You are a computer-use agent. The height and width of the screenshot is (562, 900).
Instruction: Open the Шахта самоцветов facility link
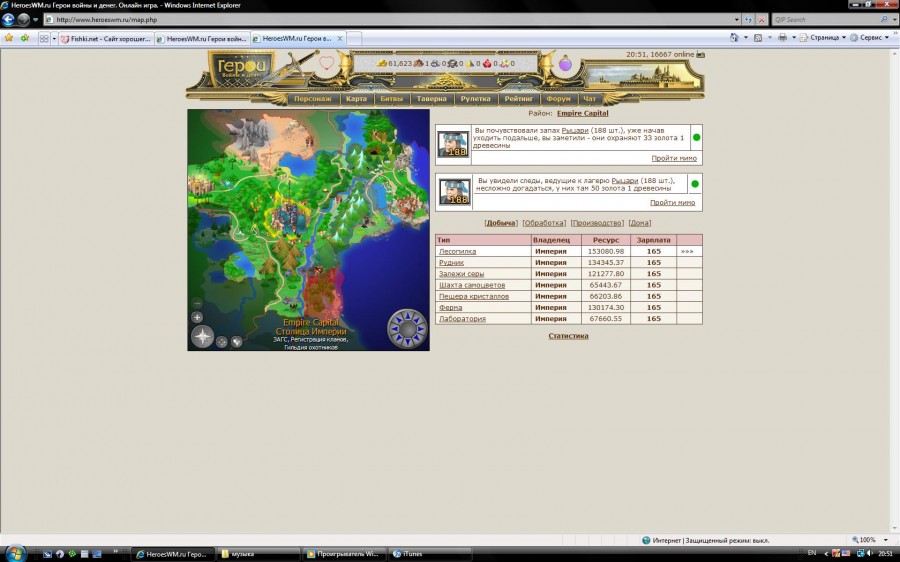coord(472,285)
